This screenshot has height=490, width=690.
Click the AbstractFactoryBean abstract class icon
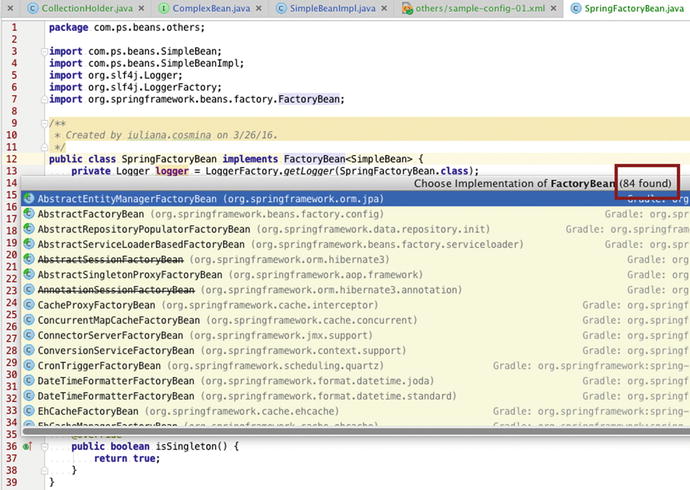click(29, 214)
